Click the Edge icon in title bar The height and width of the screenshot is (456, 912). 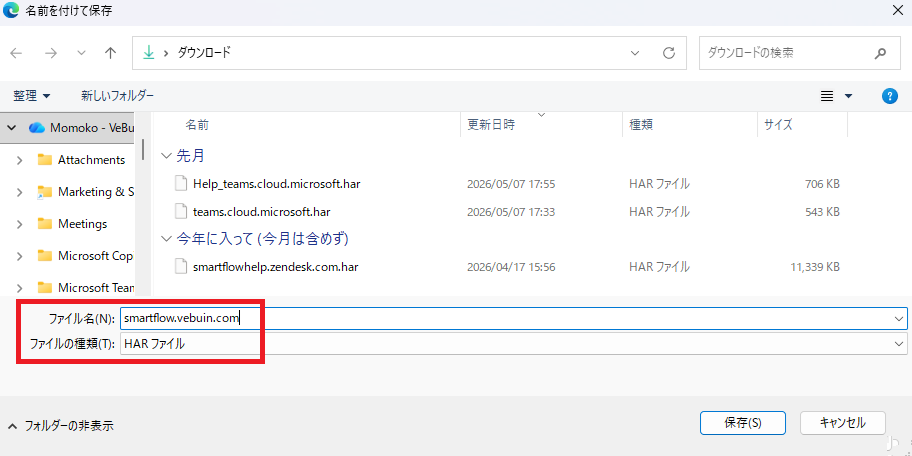(x=11, y=11)
